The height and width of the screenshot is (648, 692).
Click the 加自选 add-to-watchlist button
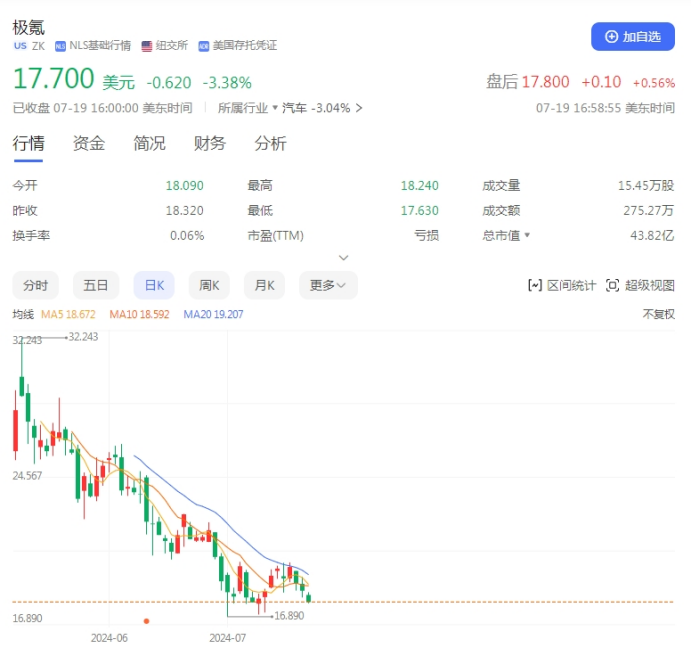click(x=632, y=37)
